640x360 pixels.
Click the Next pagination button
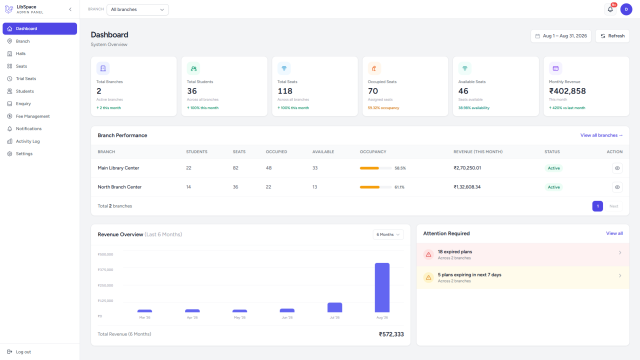tap(613, 206)
